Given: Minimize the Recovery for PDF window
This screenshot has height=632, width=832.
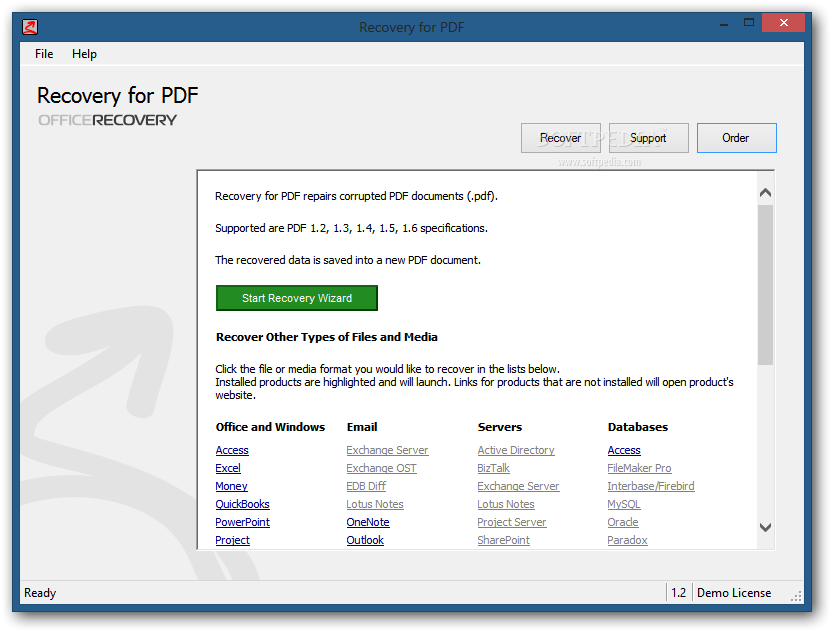Looking at the screenshot, I should (724, 24).
